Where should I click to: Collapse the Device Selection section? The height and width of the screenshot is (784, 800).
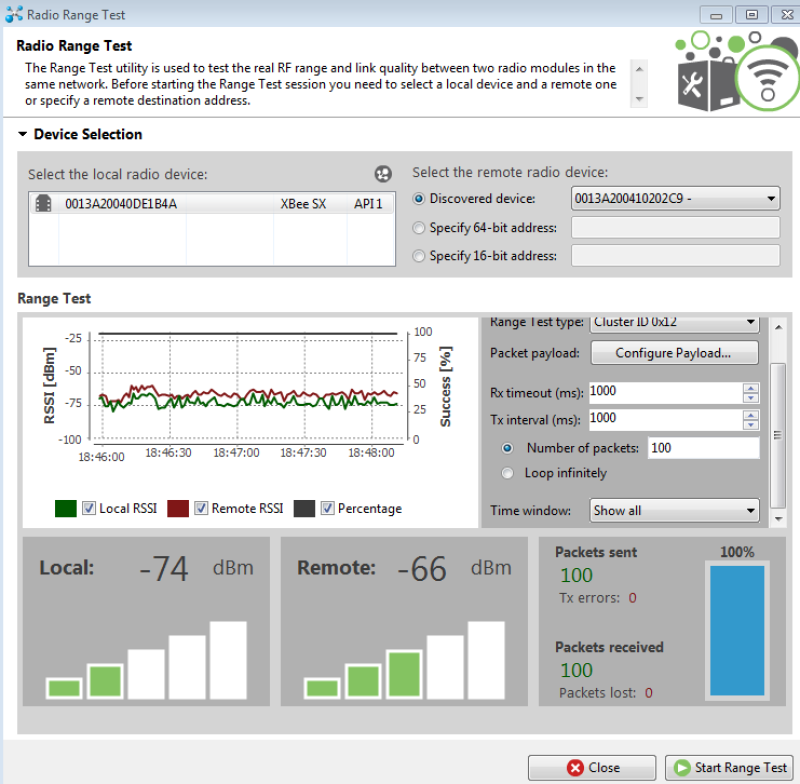pos(22,134)
